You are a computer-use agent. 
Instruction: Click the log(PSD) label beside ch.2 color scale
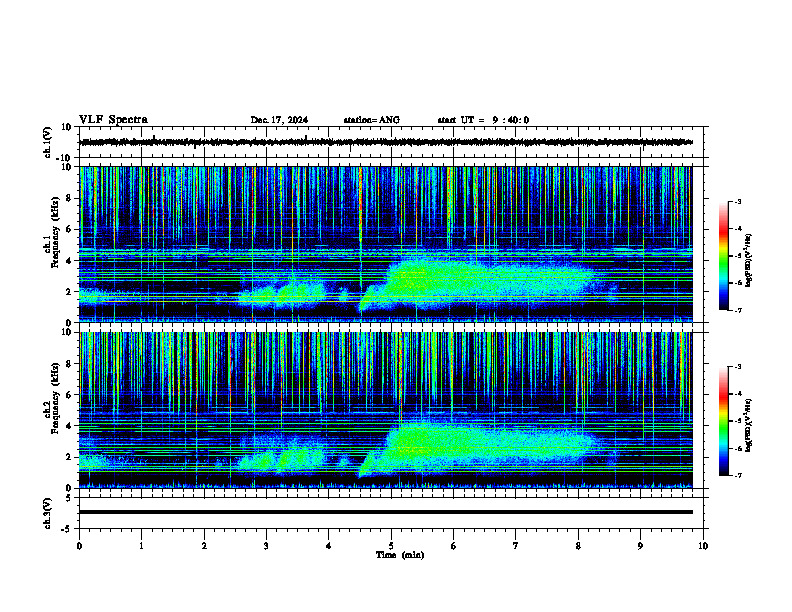(749, 425)
